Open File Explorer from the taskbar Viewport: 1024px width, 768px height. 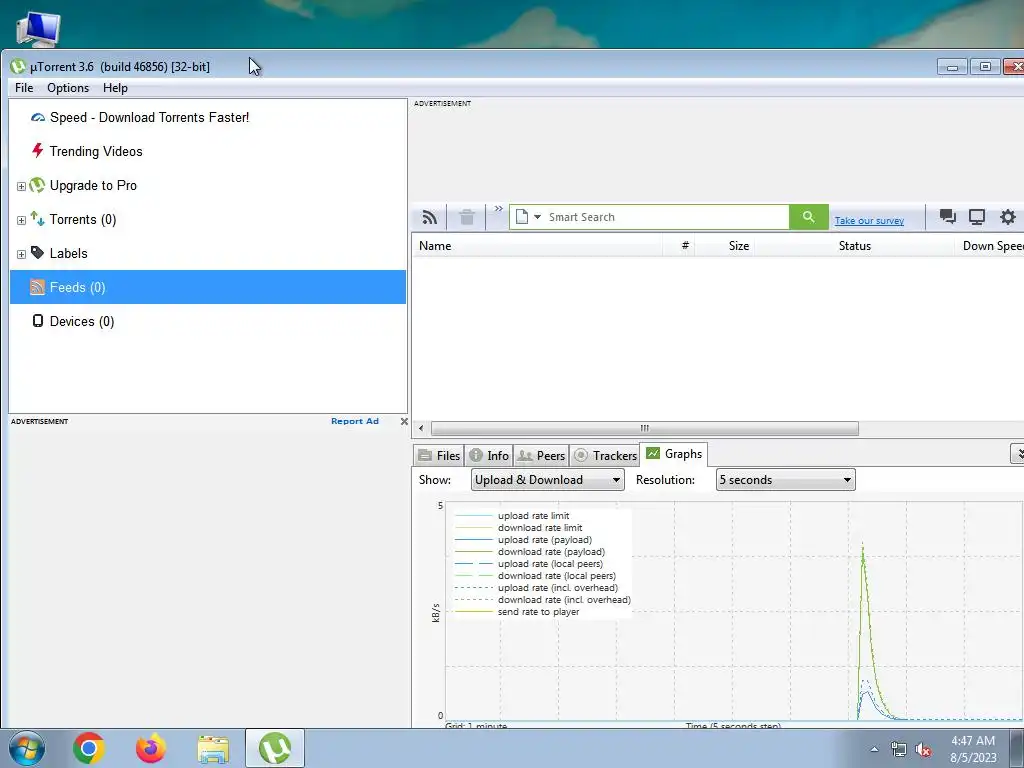(x=213, y=749)
